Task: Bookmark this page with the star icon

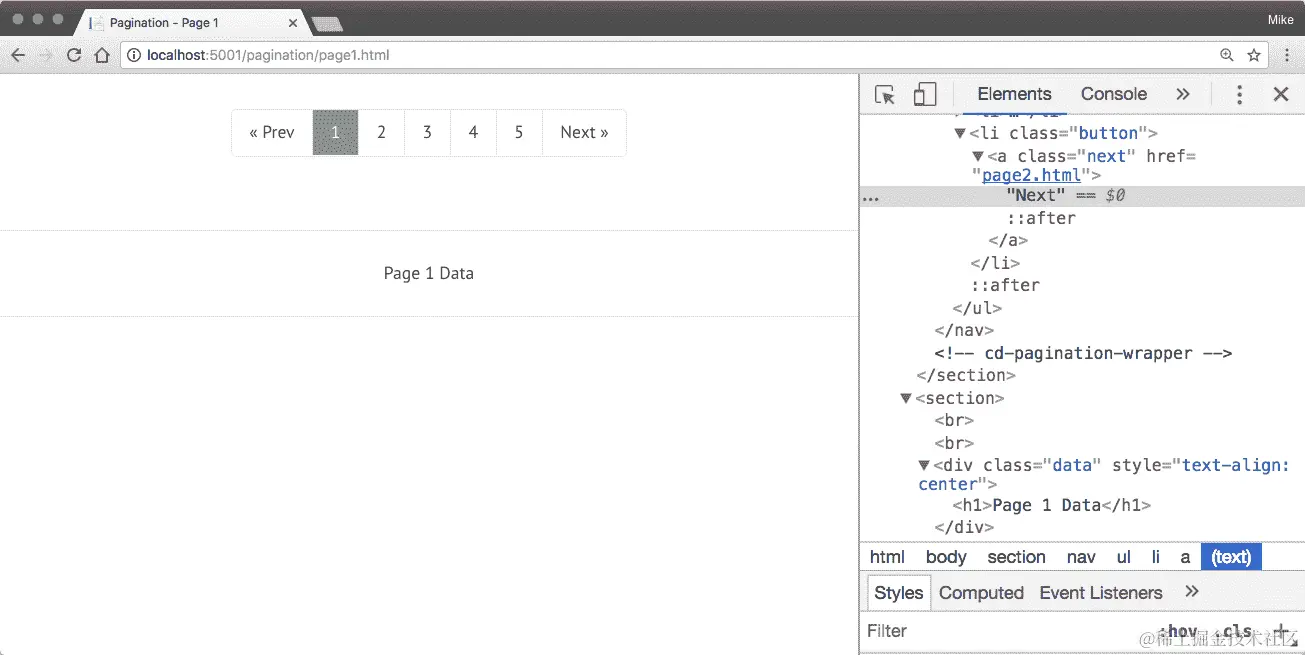Action: pyautogui.click(x=1254, y=55)
